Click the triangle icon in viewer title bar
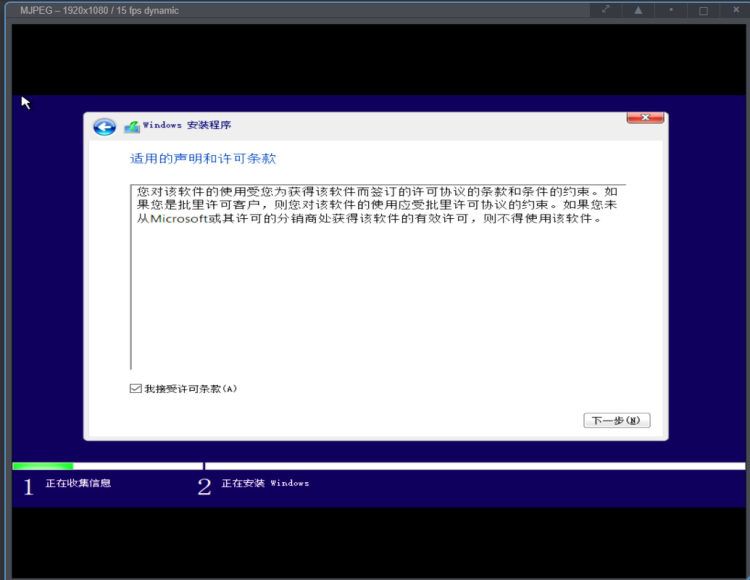 (638, 10)
